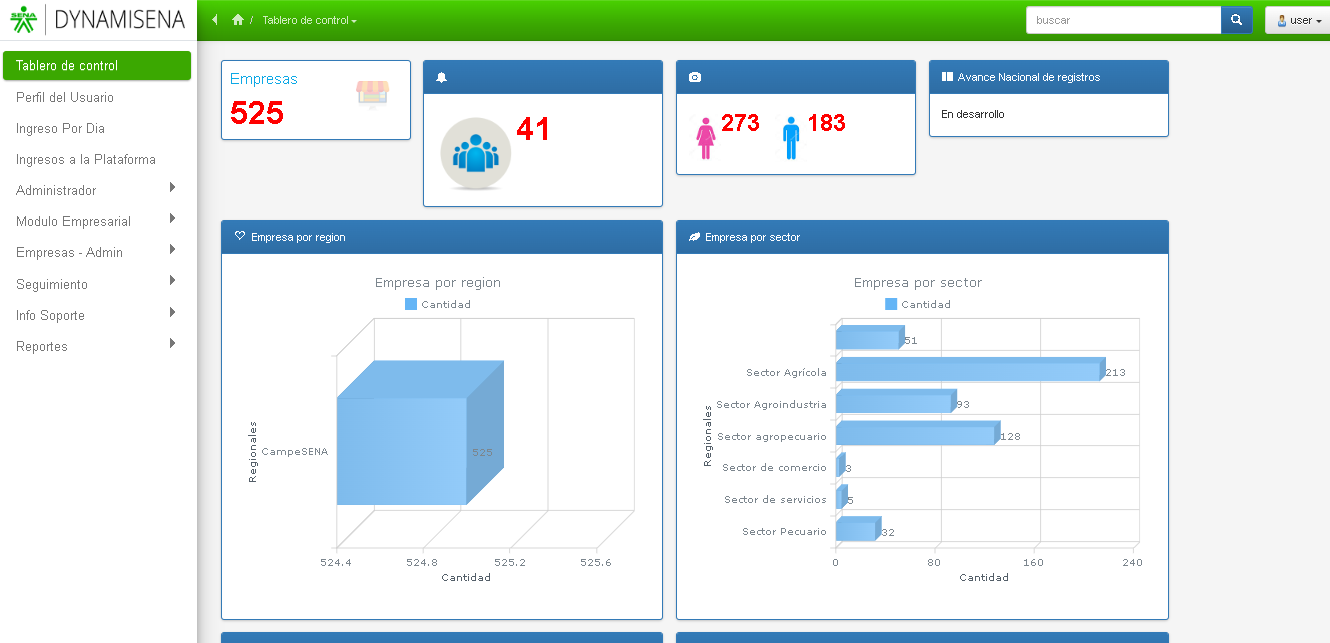Click the pink female figure icon
The height and width of the screenshot is (643, 1330).
[x=706, y=138]
